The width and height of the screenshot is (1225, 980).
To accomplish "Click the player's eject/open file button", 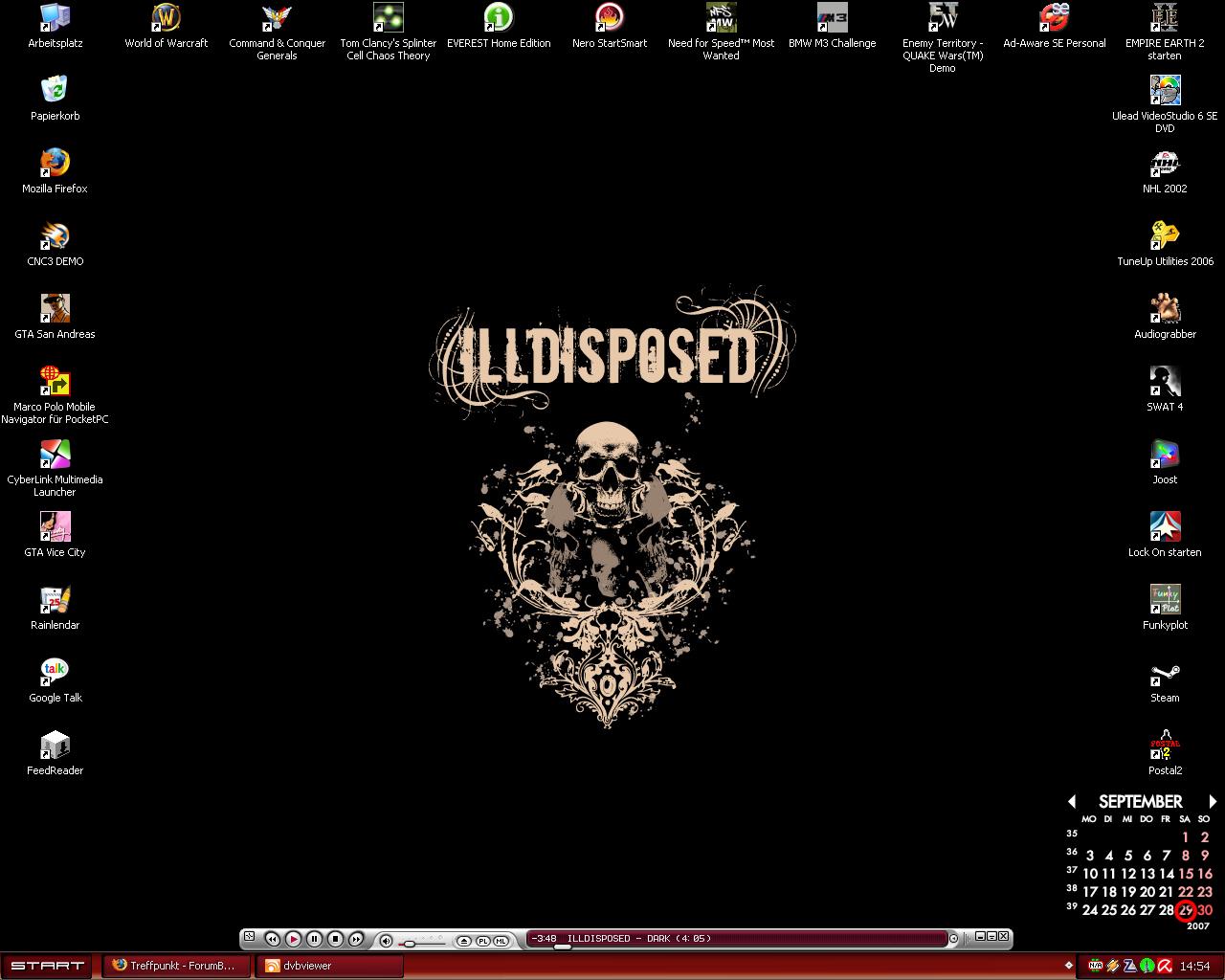I will click(x=464, y=941).
